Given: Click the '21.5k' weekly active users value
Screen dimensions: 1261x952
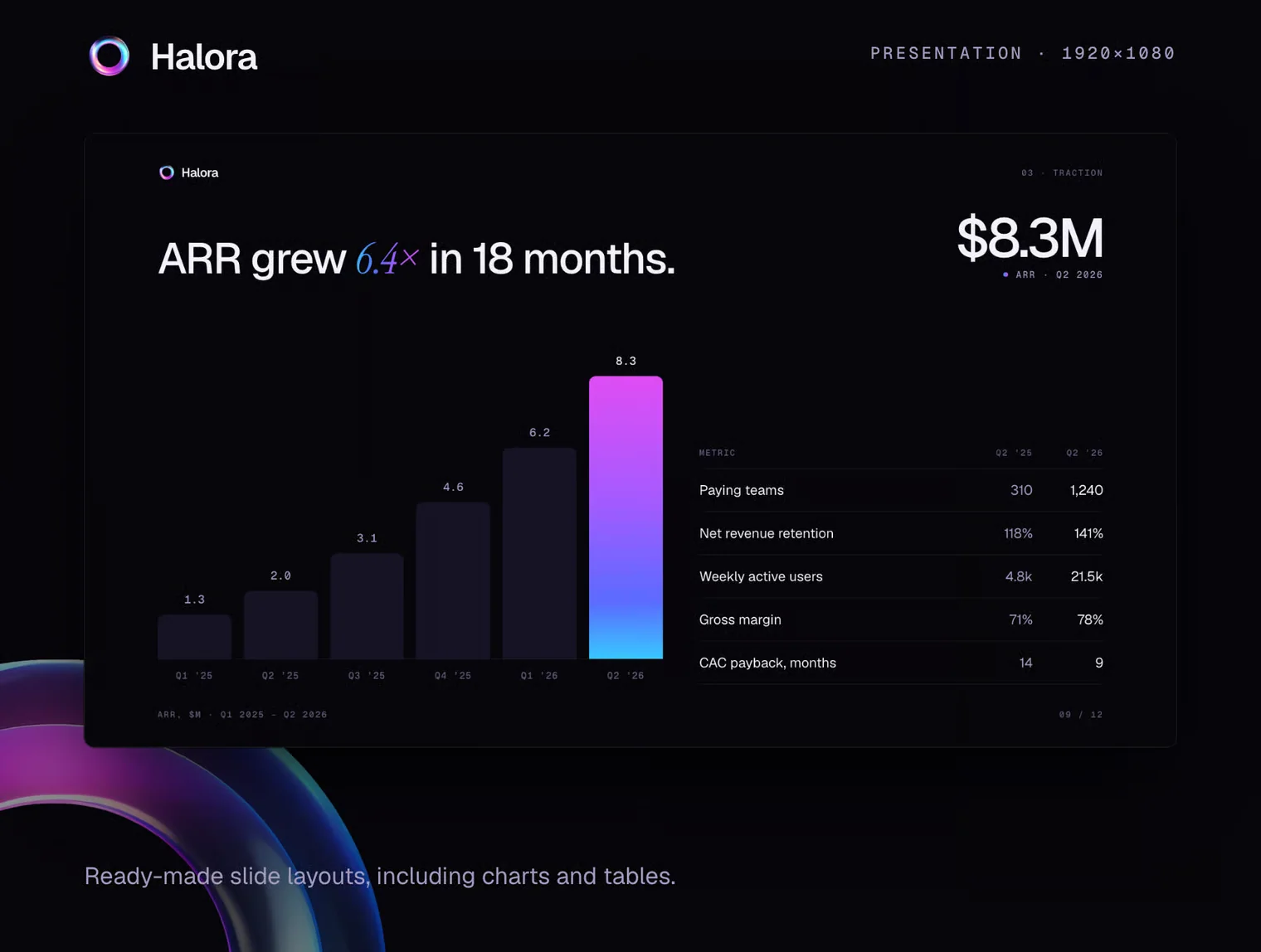Looking at the screenshot, I should pyautogui.click(x=1087, y=576).
